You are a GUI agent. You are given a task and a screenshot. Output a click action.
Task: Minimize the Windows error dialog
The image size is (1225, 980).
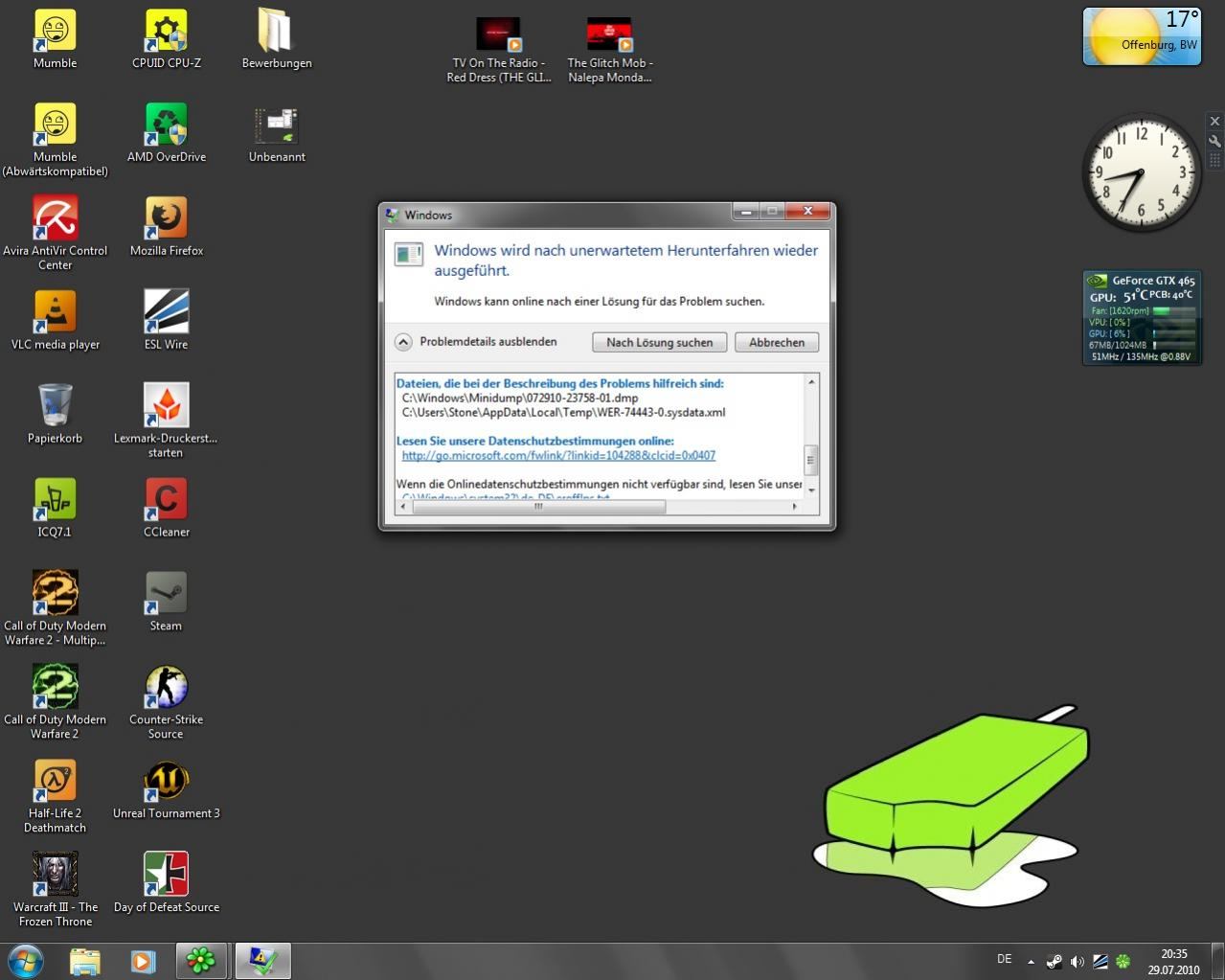tap(745, 211)
